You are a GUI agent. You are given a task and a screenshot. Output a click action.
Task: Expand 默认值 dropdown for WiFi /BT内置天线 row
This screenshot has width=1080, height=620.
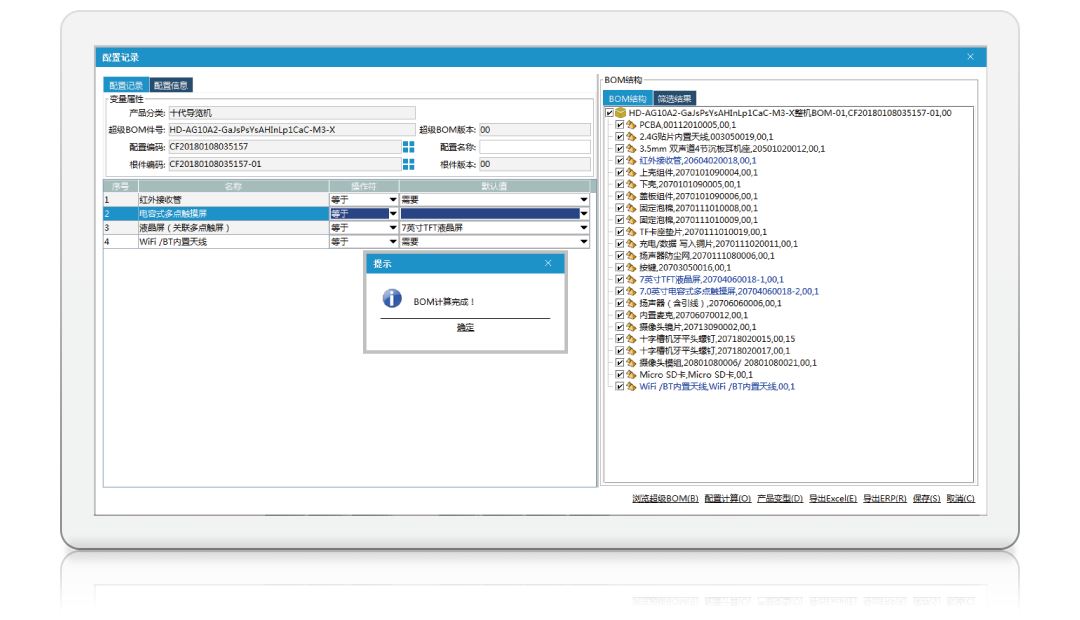[583, 242]
